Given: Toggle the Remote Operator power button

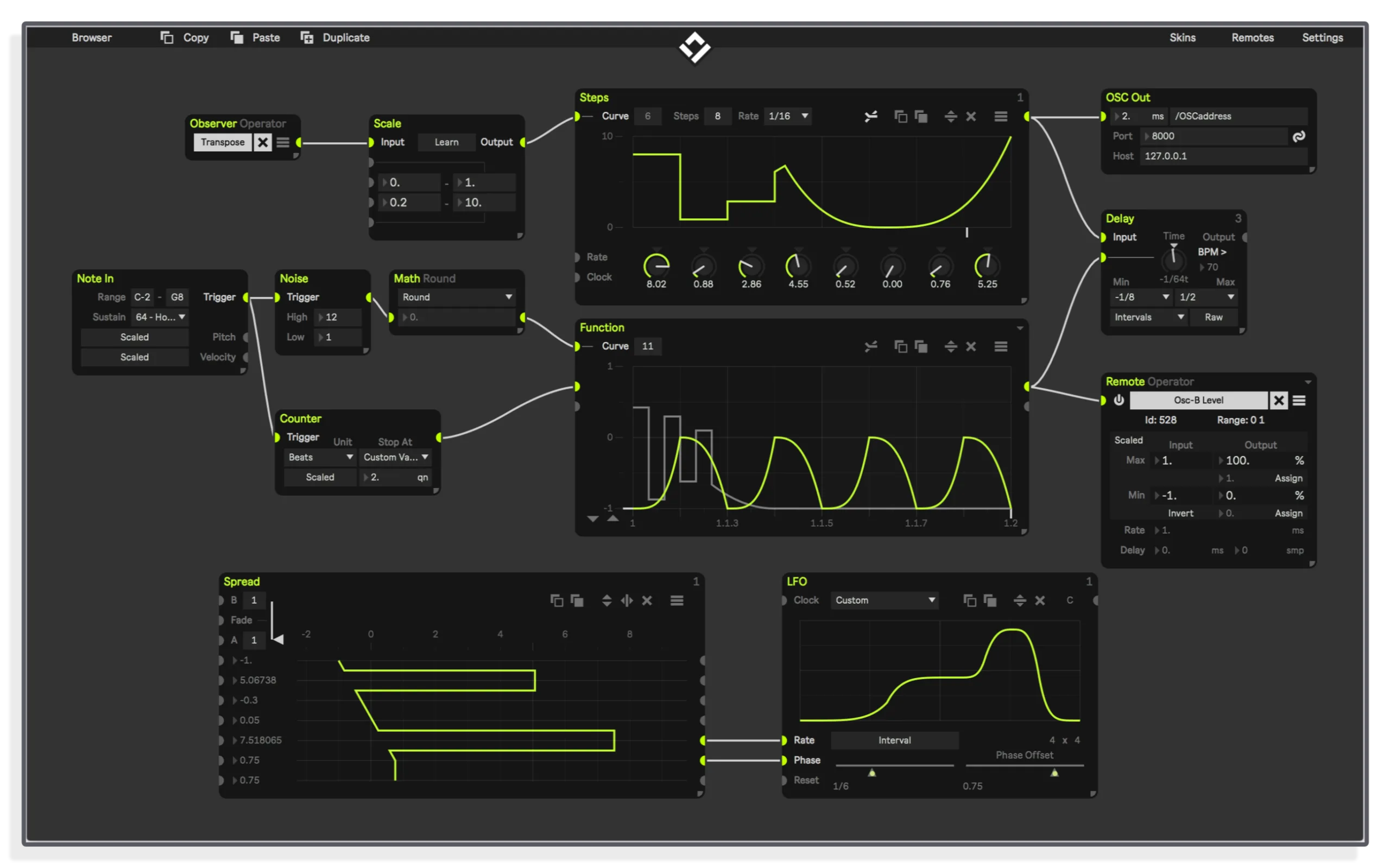Looking at the screenshot, I should (x=1119, y=400).
